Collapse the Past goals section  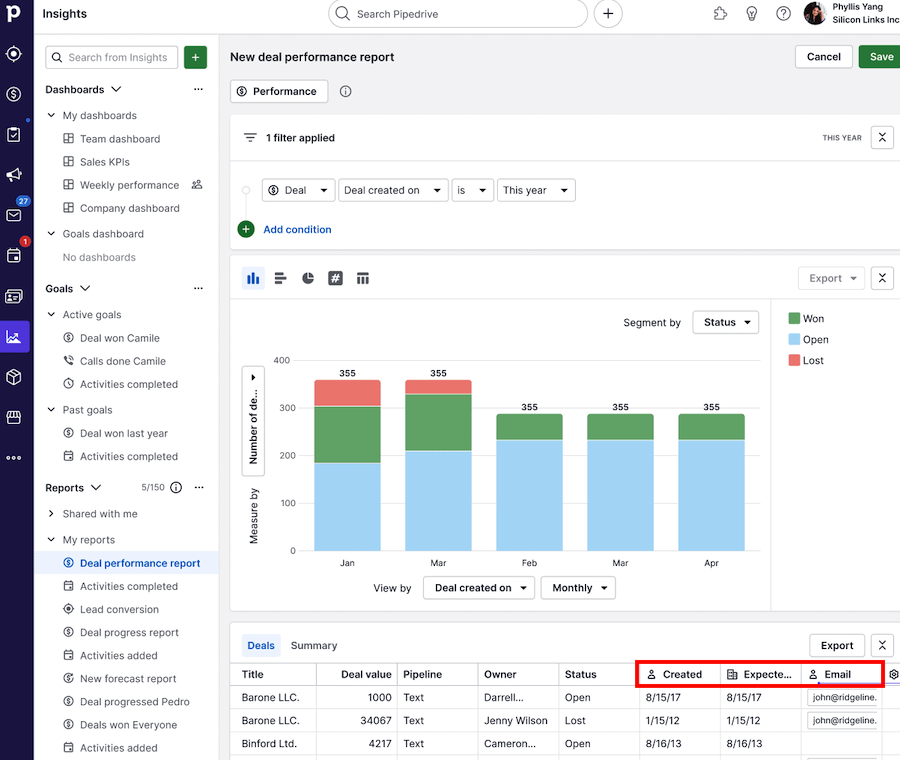coord(50,409)
